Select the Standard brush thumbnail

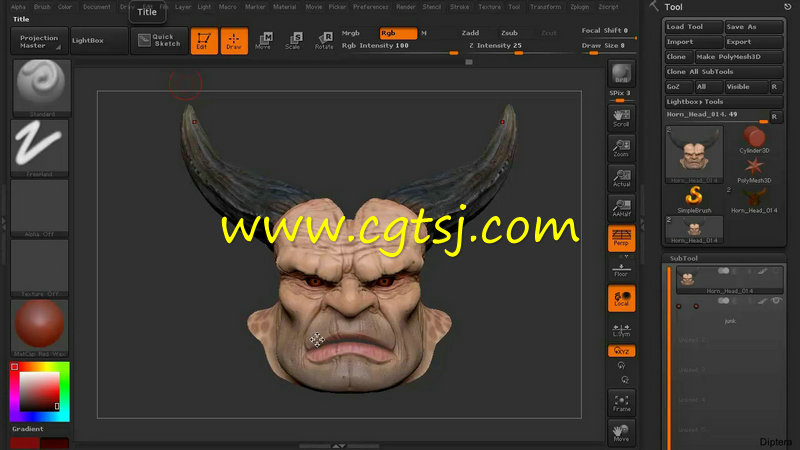(41, 88)
